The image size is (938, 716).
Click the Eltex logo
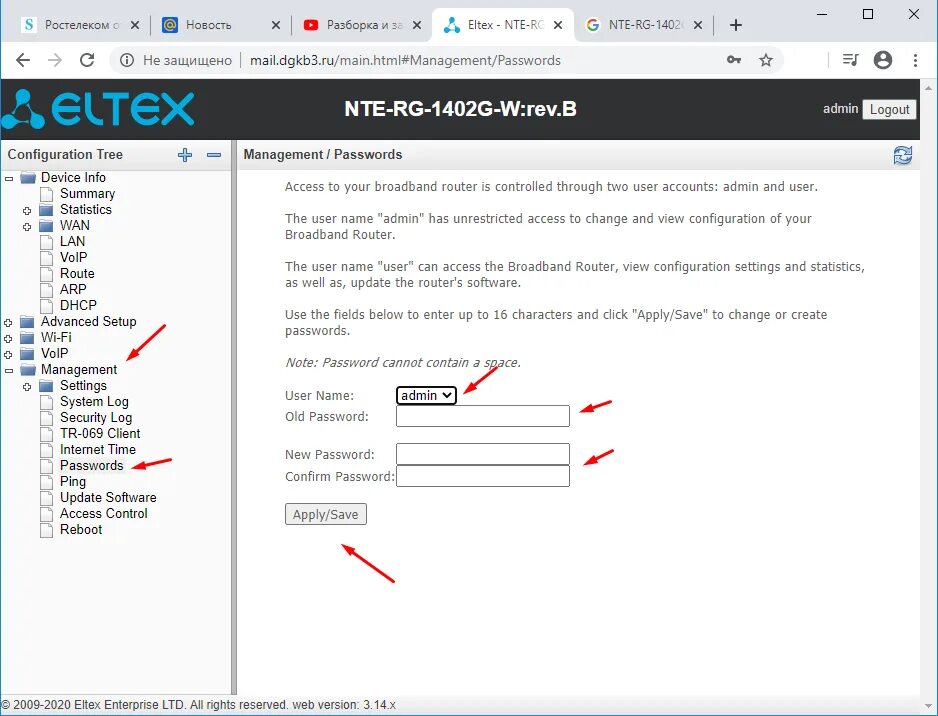[98, 109]
